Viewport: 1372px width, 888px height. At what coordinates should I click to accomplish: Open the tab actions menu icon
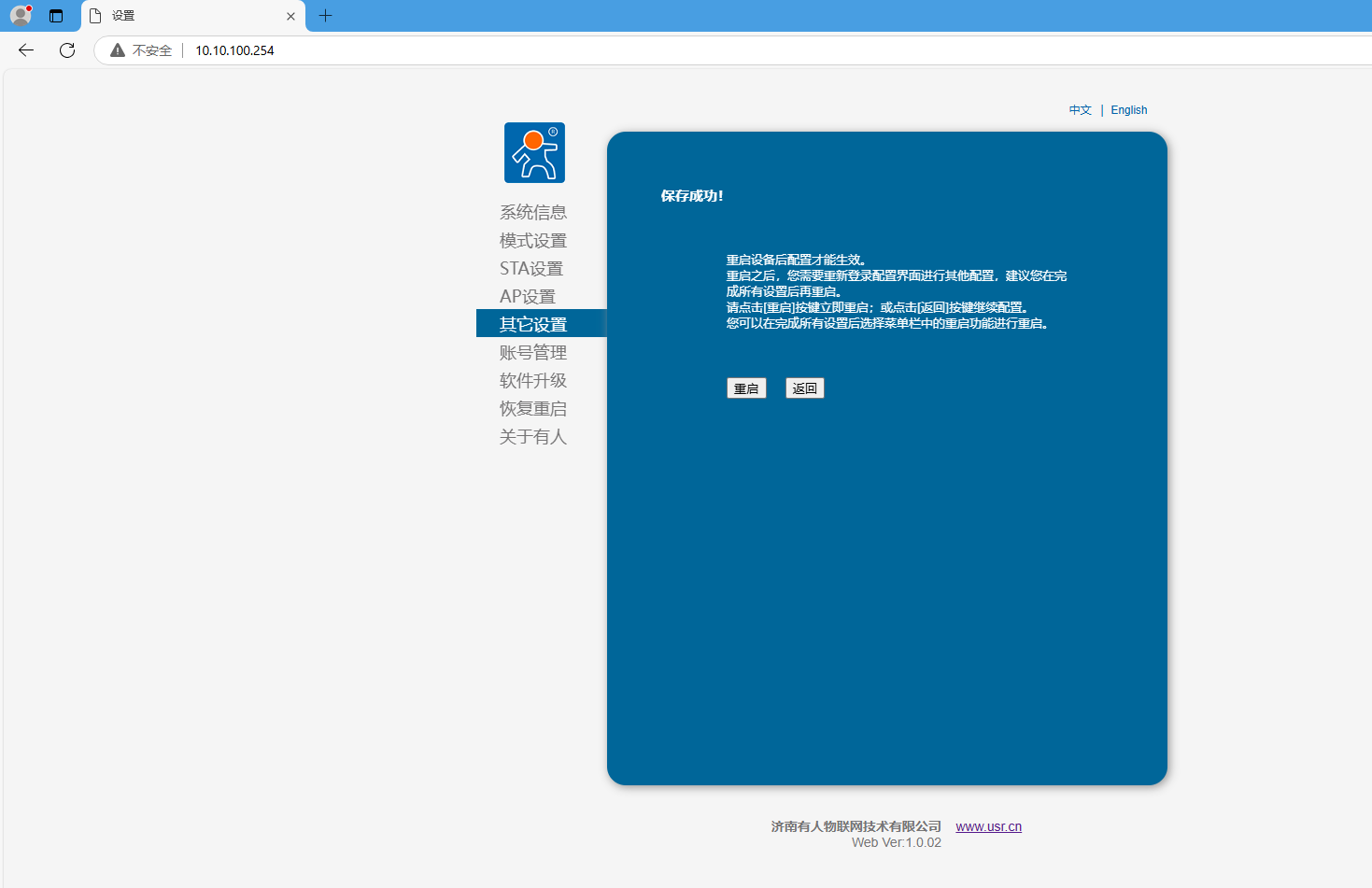(x=56, y=16)
